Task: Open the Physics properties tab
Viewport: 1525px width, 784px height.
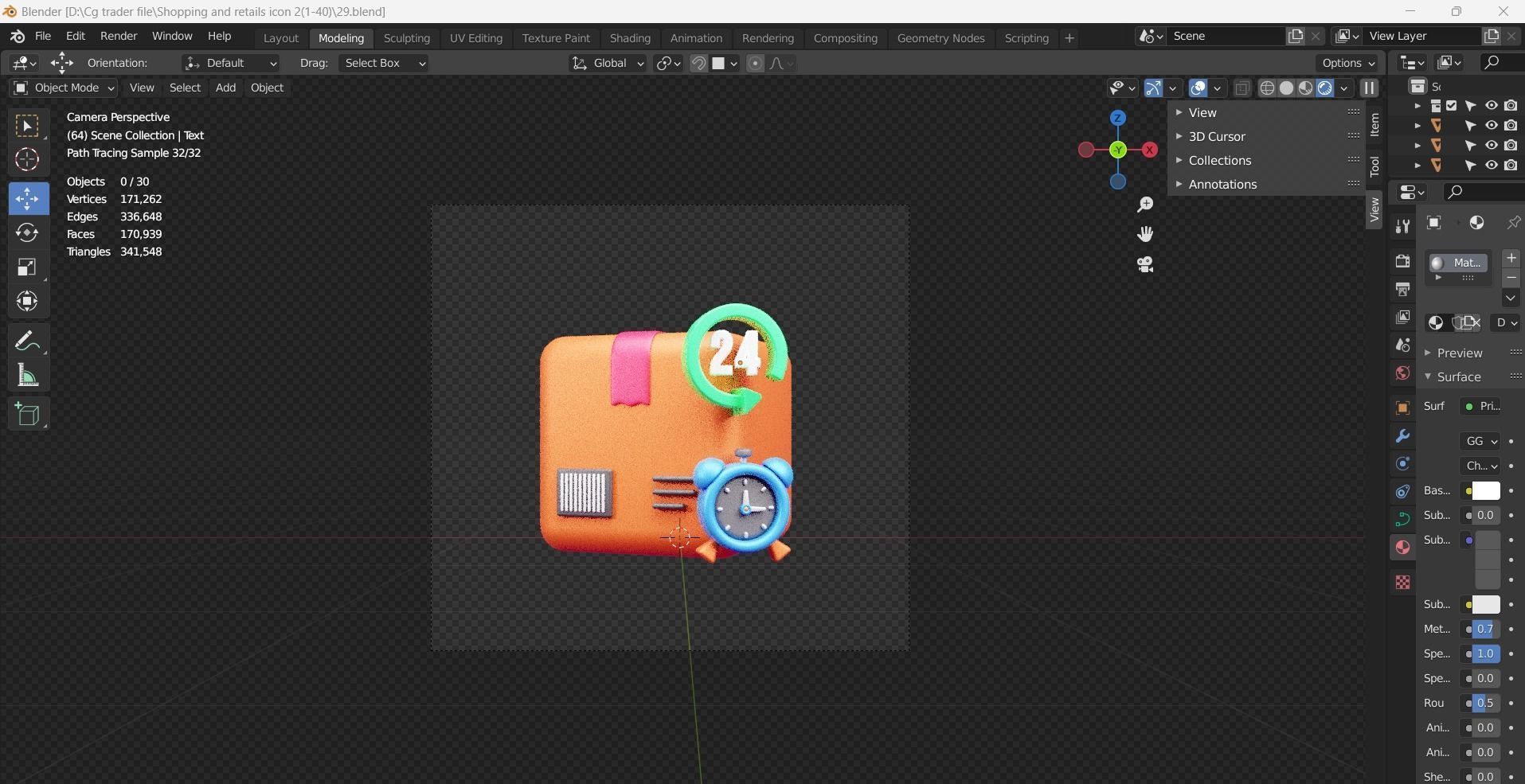Action: [x=1402, y=492]
